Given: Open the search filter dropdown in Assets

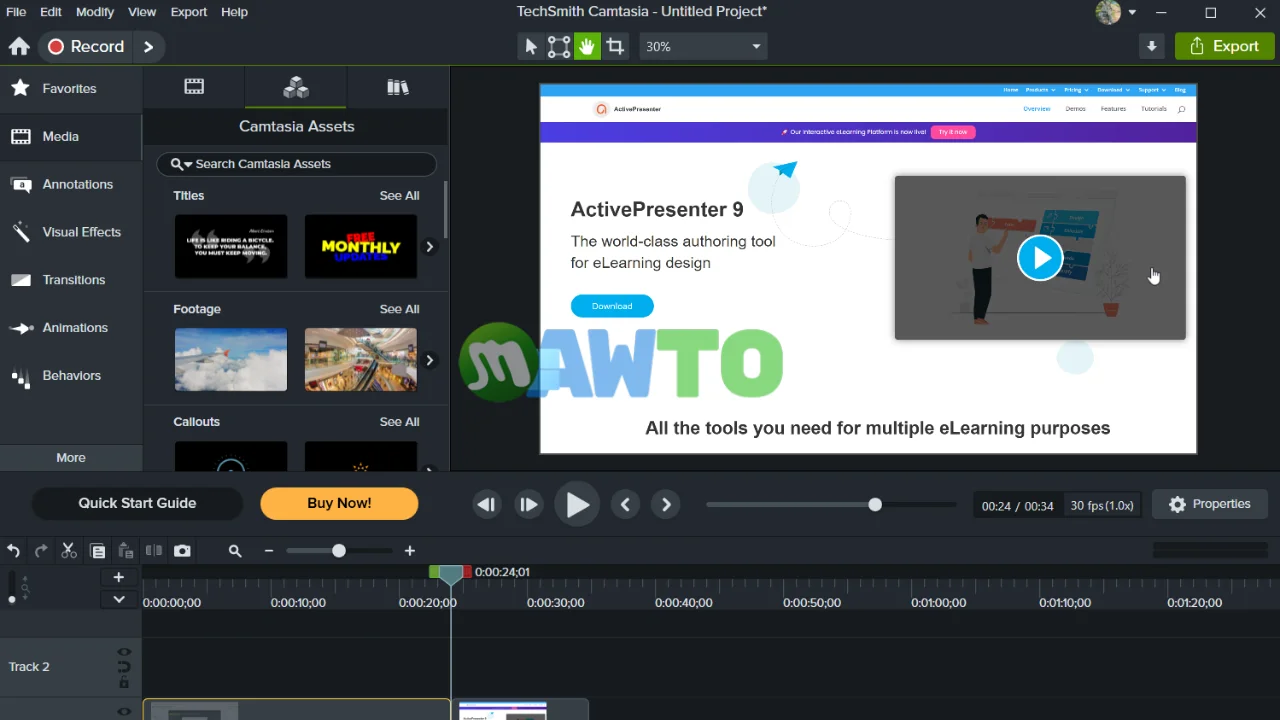Looking at the screenshot, I should coord(181,164).
